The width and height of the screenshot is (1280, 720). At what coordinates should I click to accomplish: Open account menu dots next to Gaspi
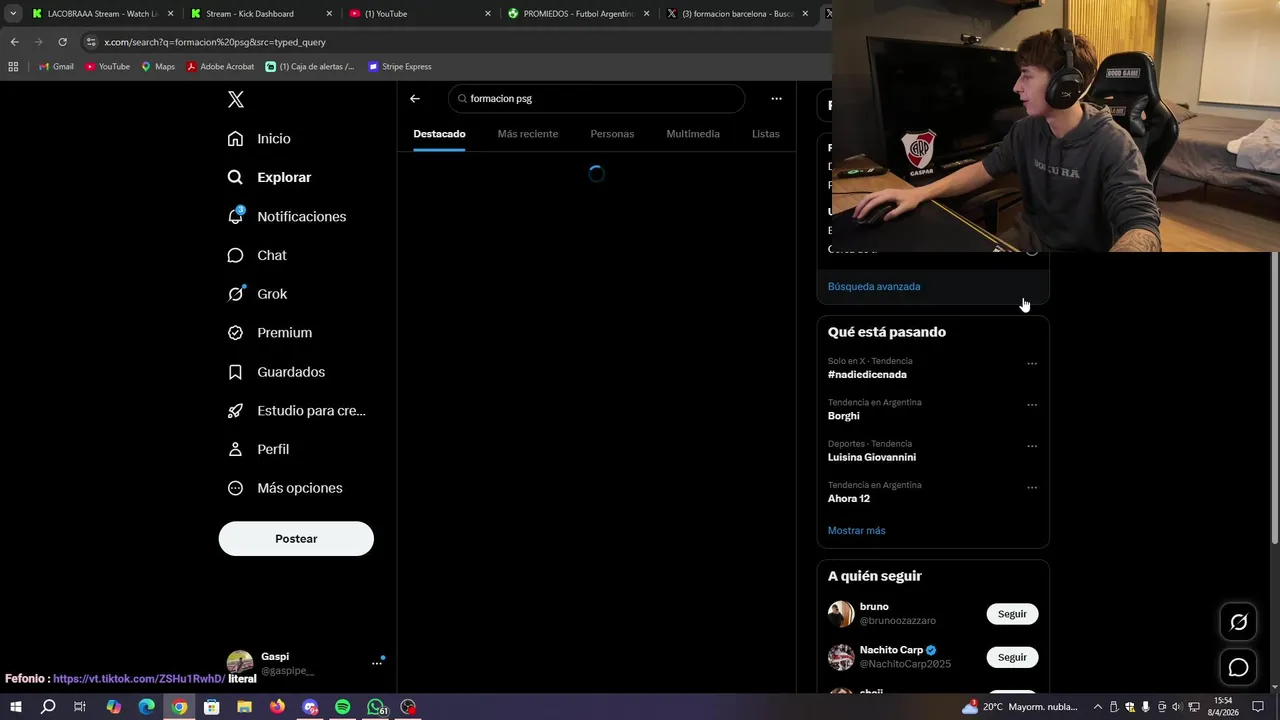tap(377, 663)
